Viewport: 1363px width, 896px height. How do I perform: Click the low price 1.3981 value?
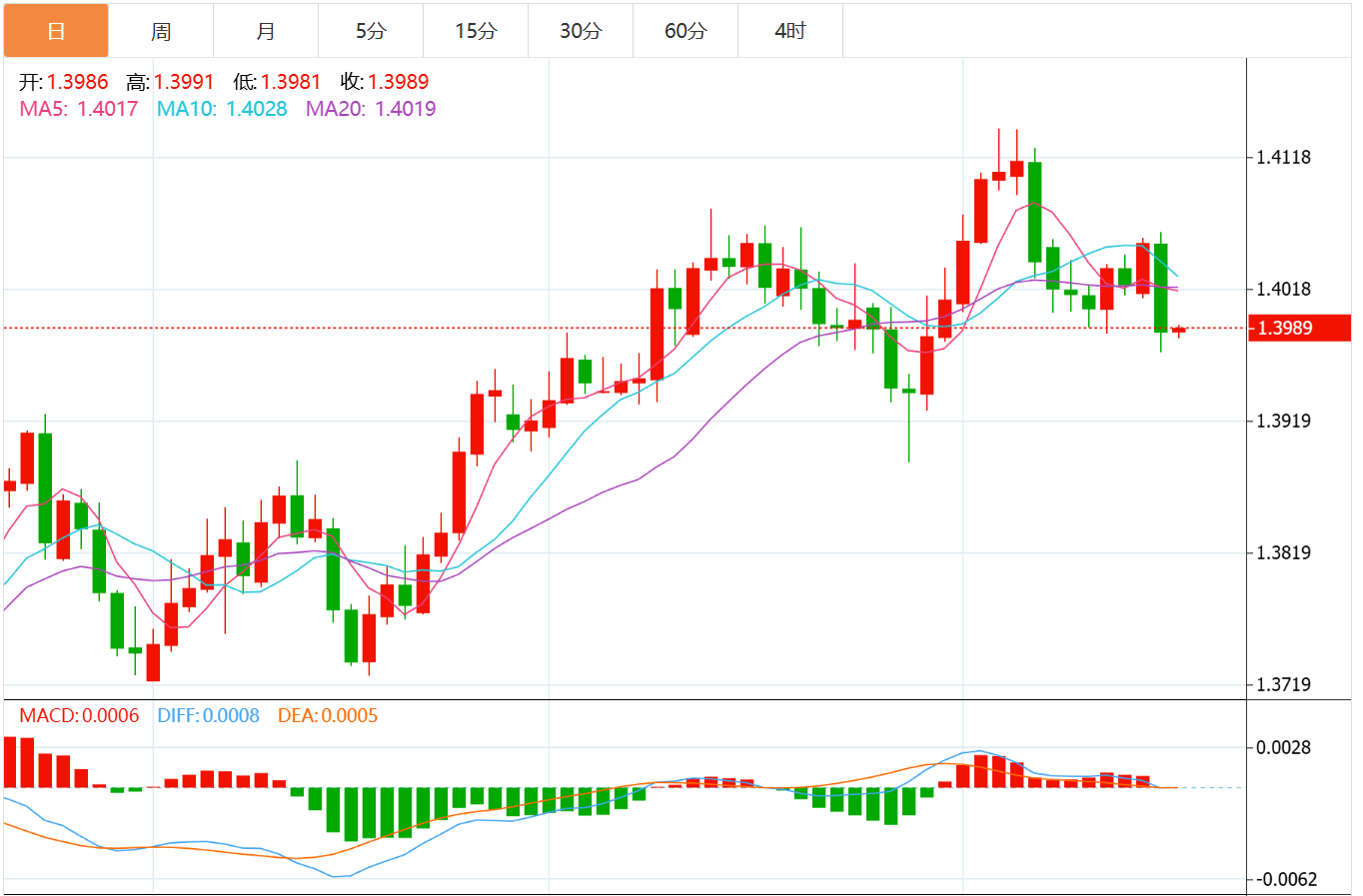click(291, 82)
